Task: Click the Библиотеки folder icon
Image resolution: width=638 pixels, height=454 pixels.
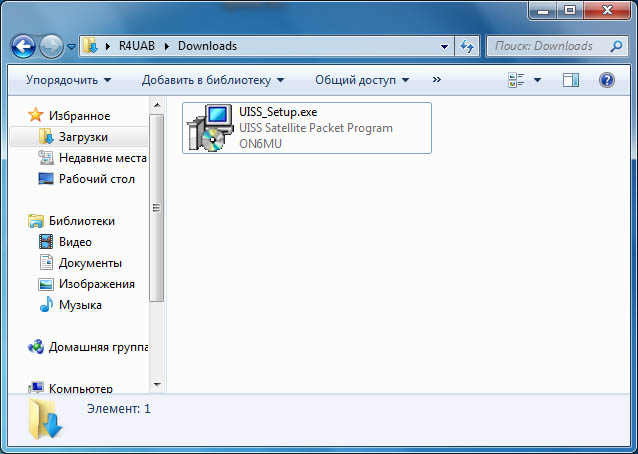Action: pos(36,221)
